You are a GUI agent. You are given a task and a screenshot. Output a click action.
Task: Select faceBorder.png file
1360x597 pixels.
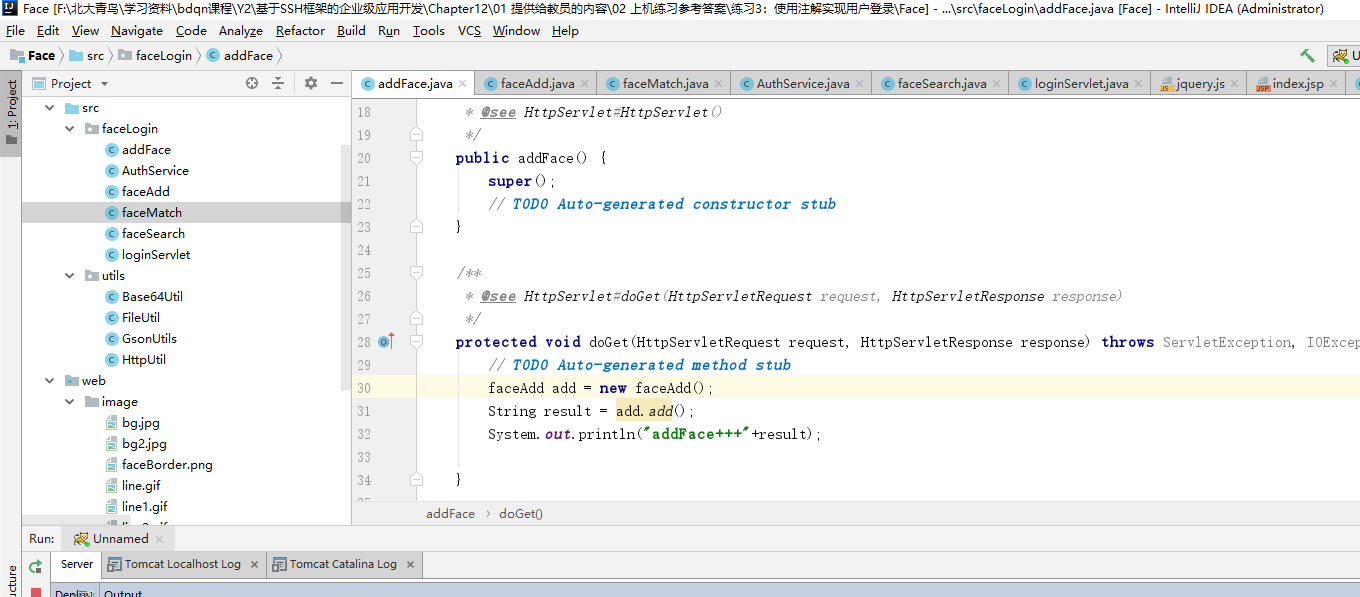pos(167,465)
